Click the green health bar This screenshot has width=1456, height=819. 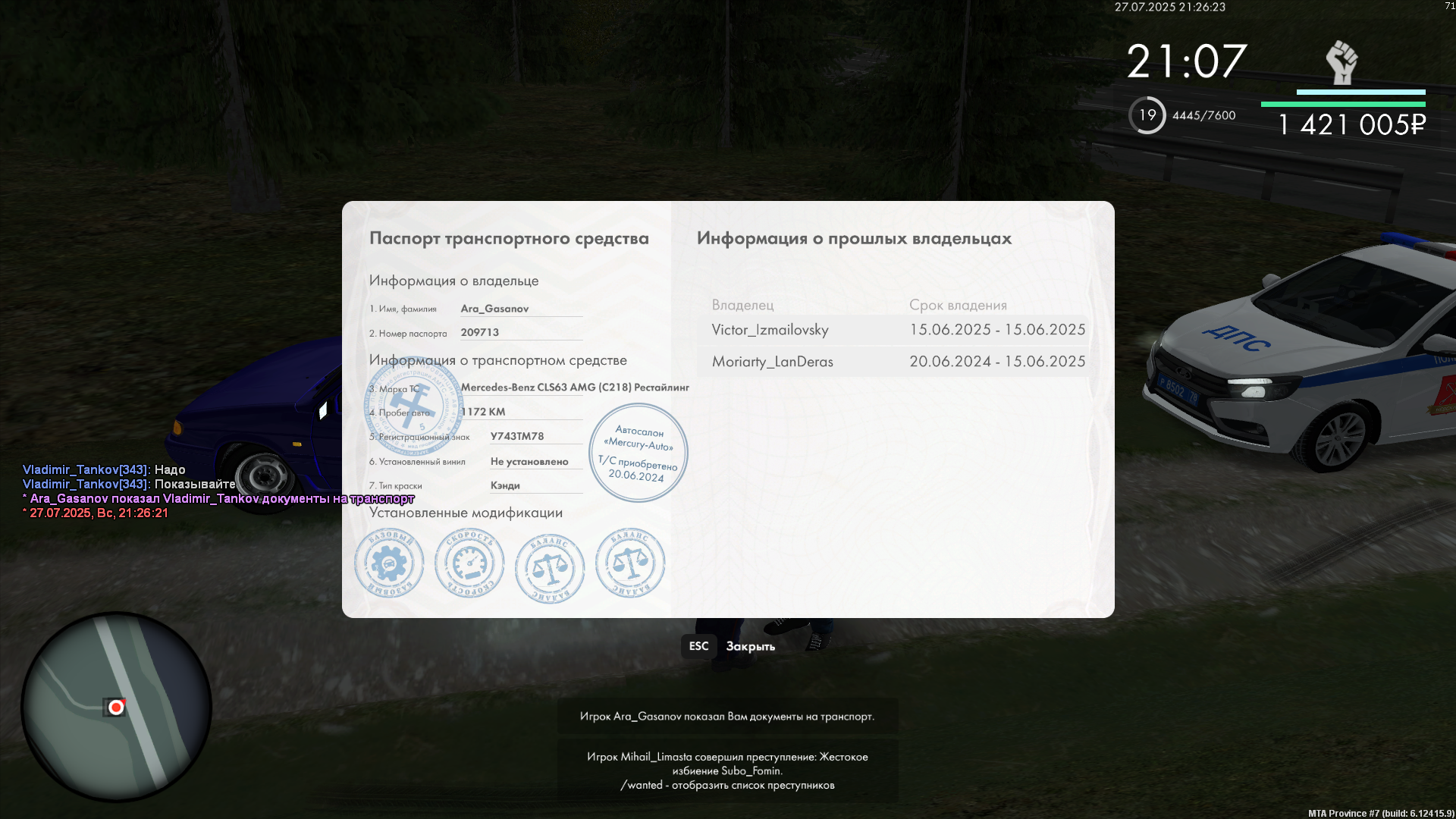point(1343,105)
